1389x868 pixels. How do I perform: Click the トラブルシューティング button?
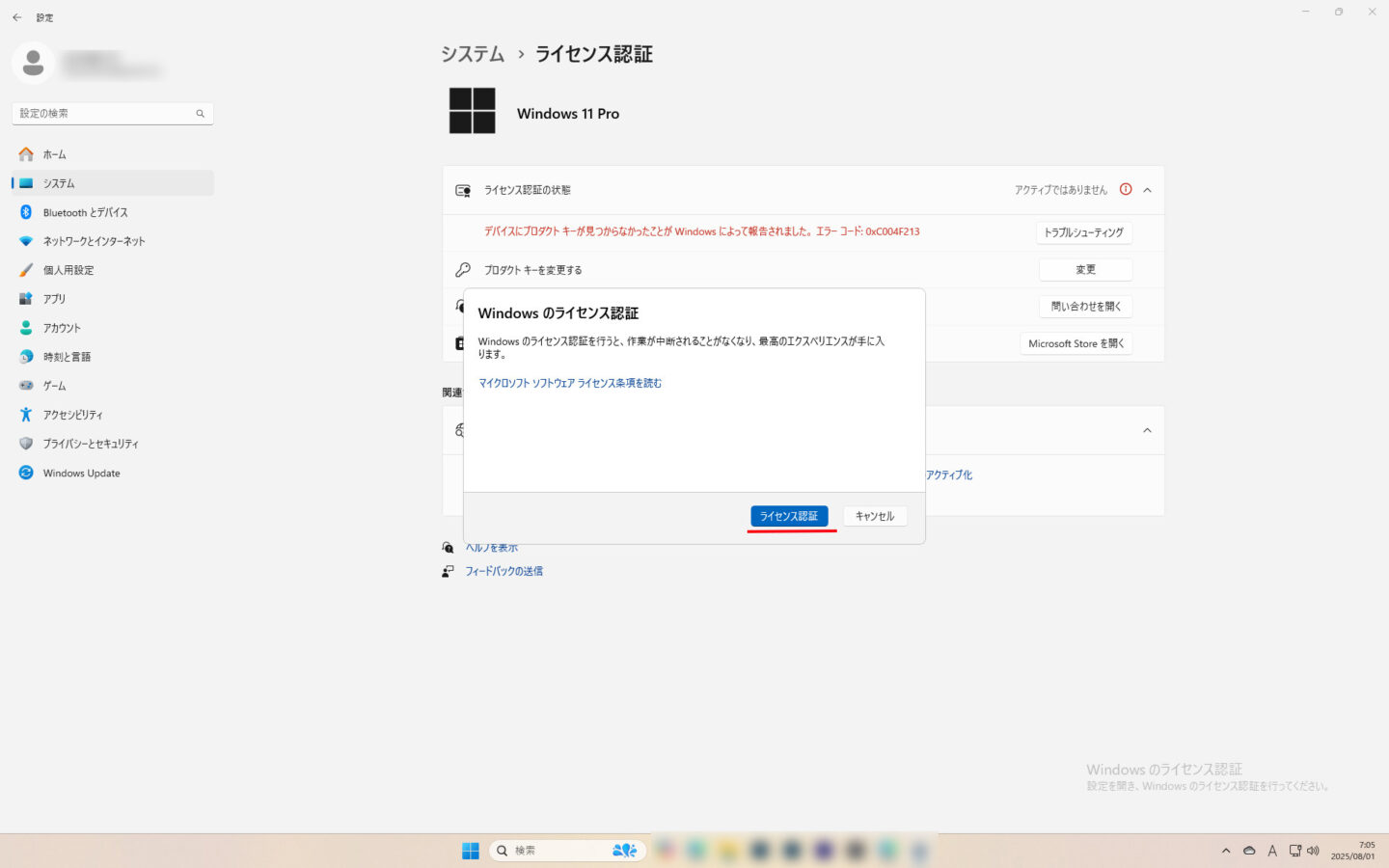pos(1084,232)
